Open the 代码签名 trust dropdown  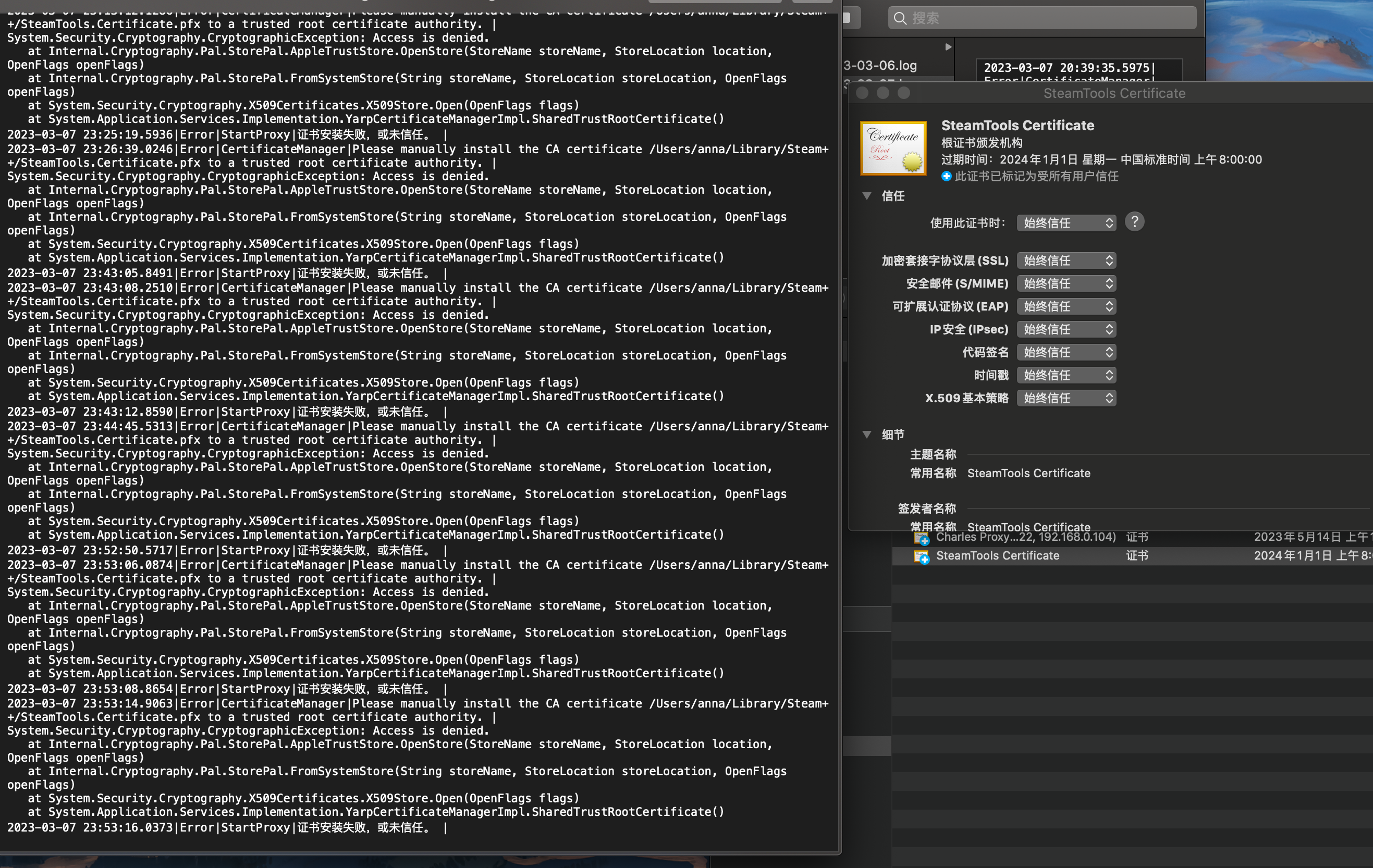point(1066,352)
